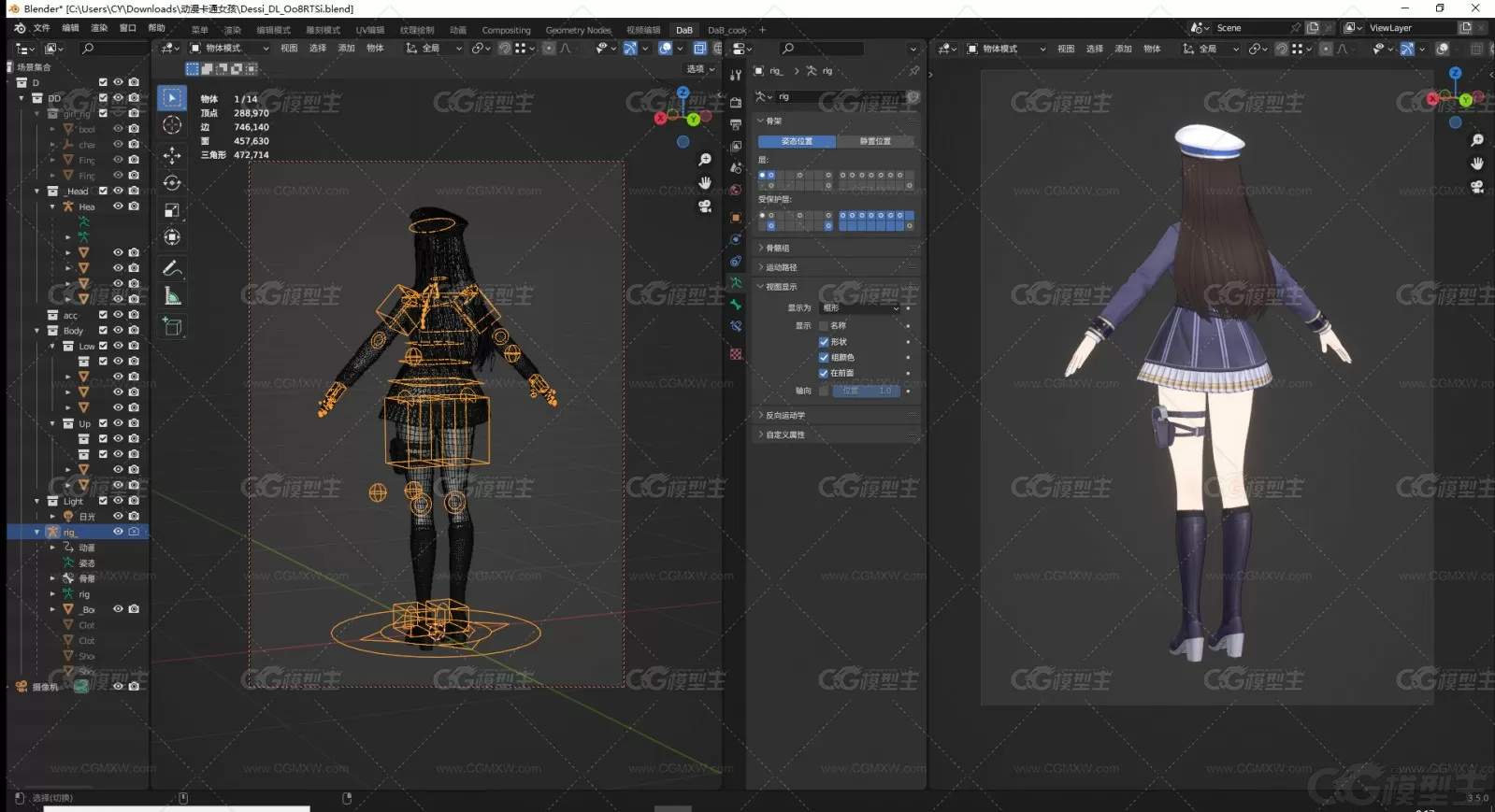Image resolution: width=1495 pixels, height=812 pixels.
Task: Uncheck the _Head collection checkbox
Action: [x=103, y=191]
